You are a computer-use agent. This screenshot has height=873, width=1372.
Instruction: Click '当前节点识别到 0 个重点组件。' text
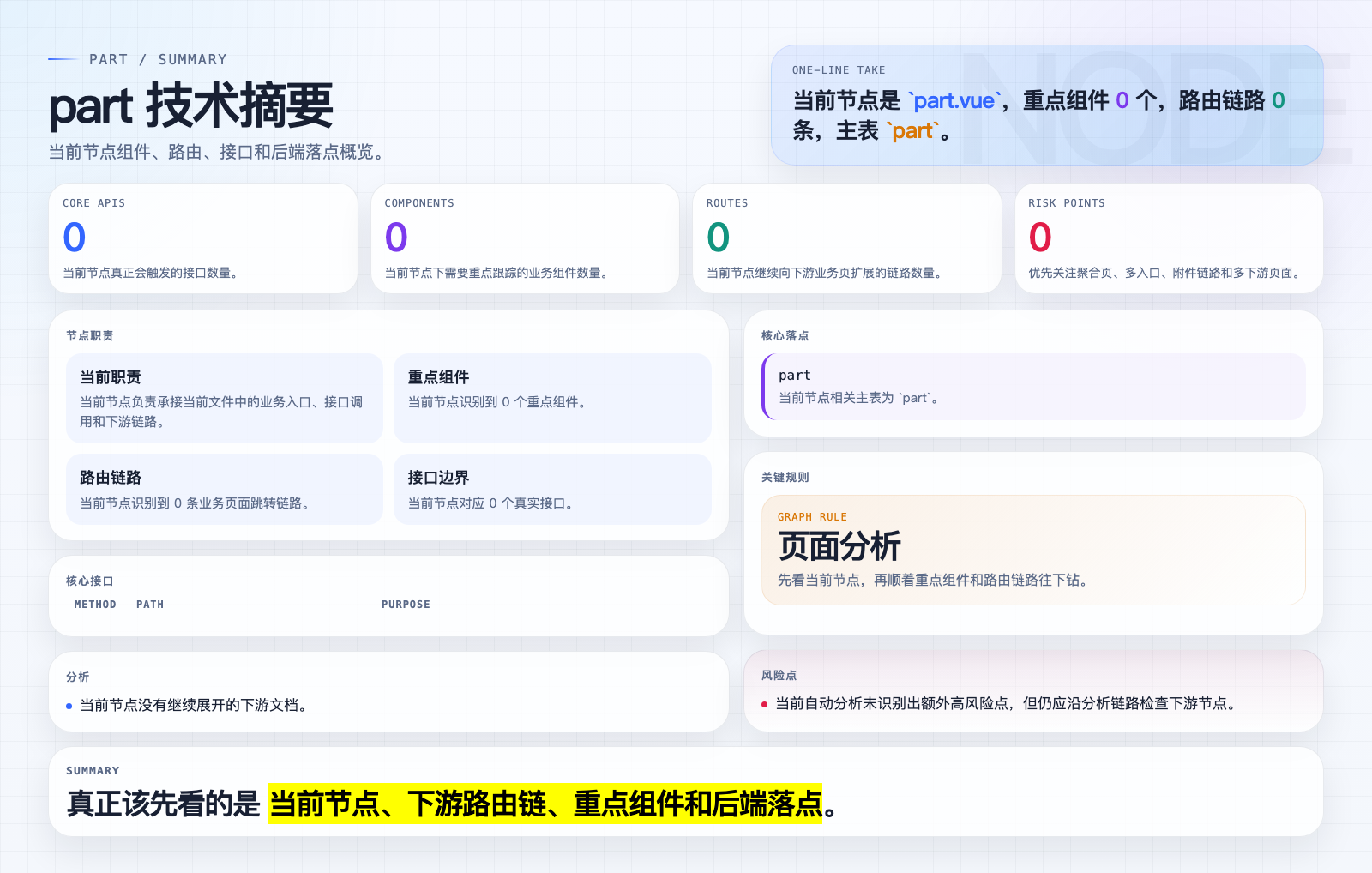click(499, 402)
